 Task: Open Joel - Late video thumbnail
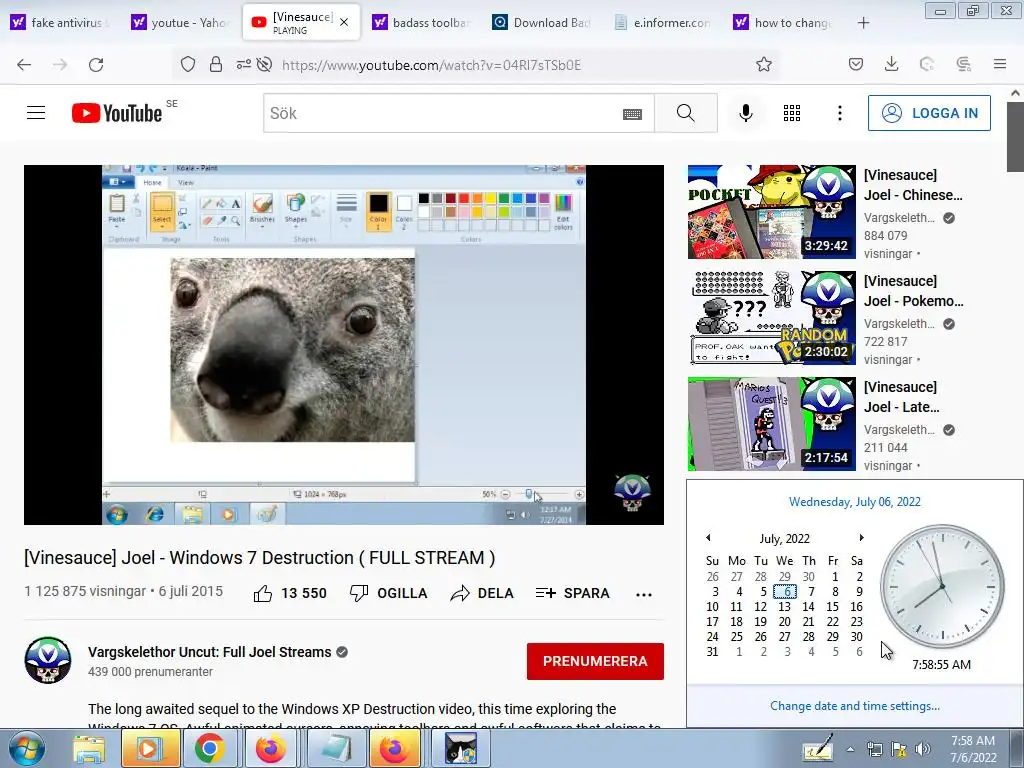771,423
